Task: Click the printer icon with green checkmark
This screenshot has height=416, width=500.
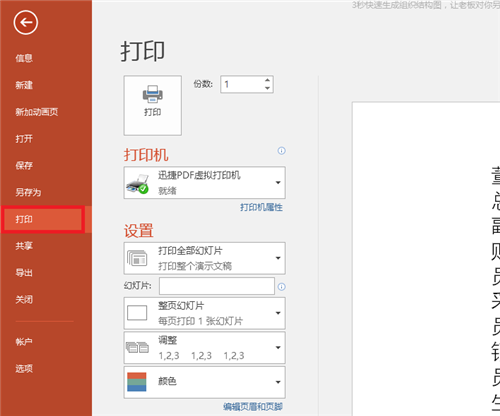Action: pos(137,183)
